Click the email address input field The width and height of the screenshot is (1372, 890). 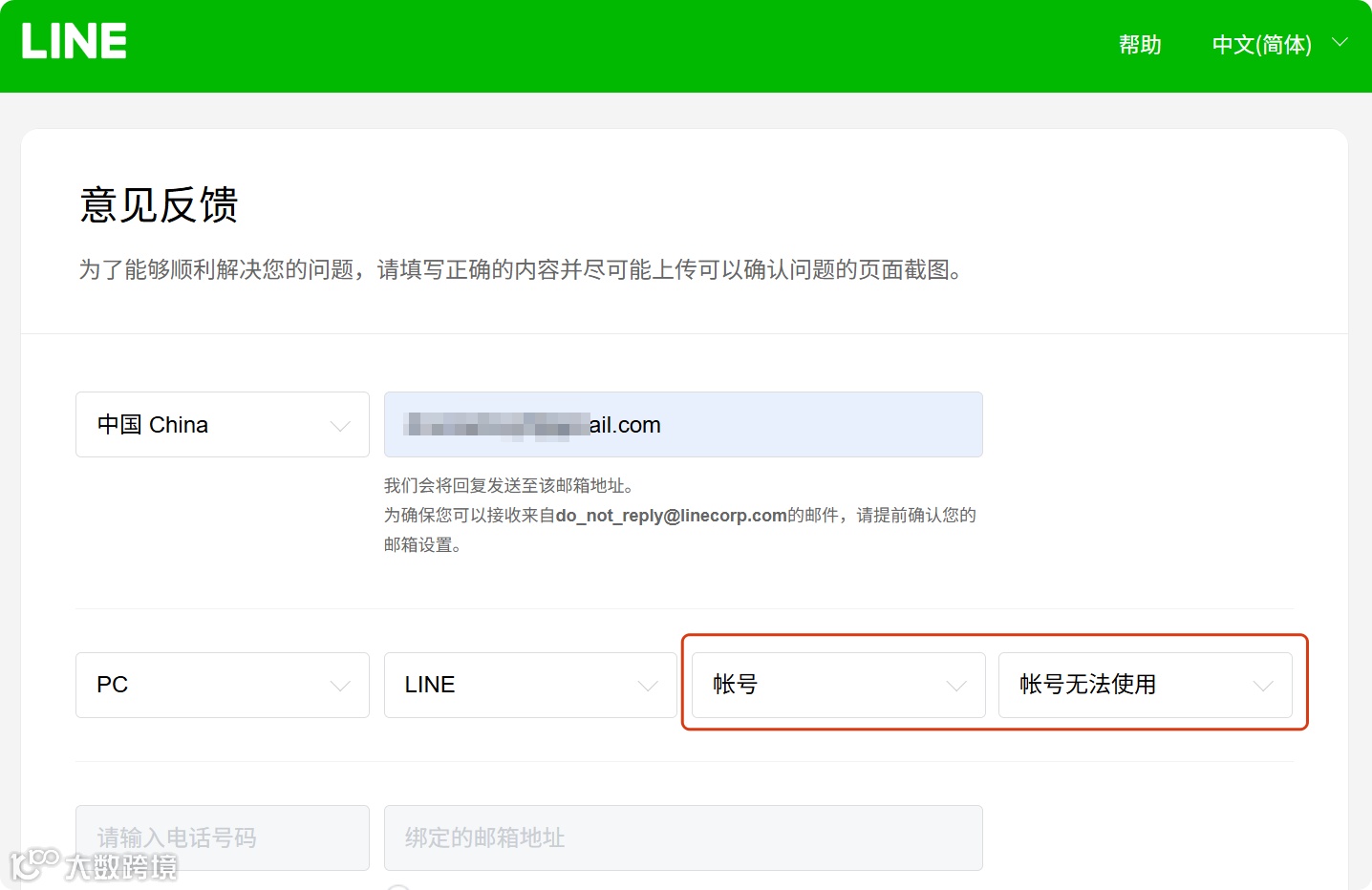(x=683, y=425)
